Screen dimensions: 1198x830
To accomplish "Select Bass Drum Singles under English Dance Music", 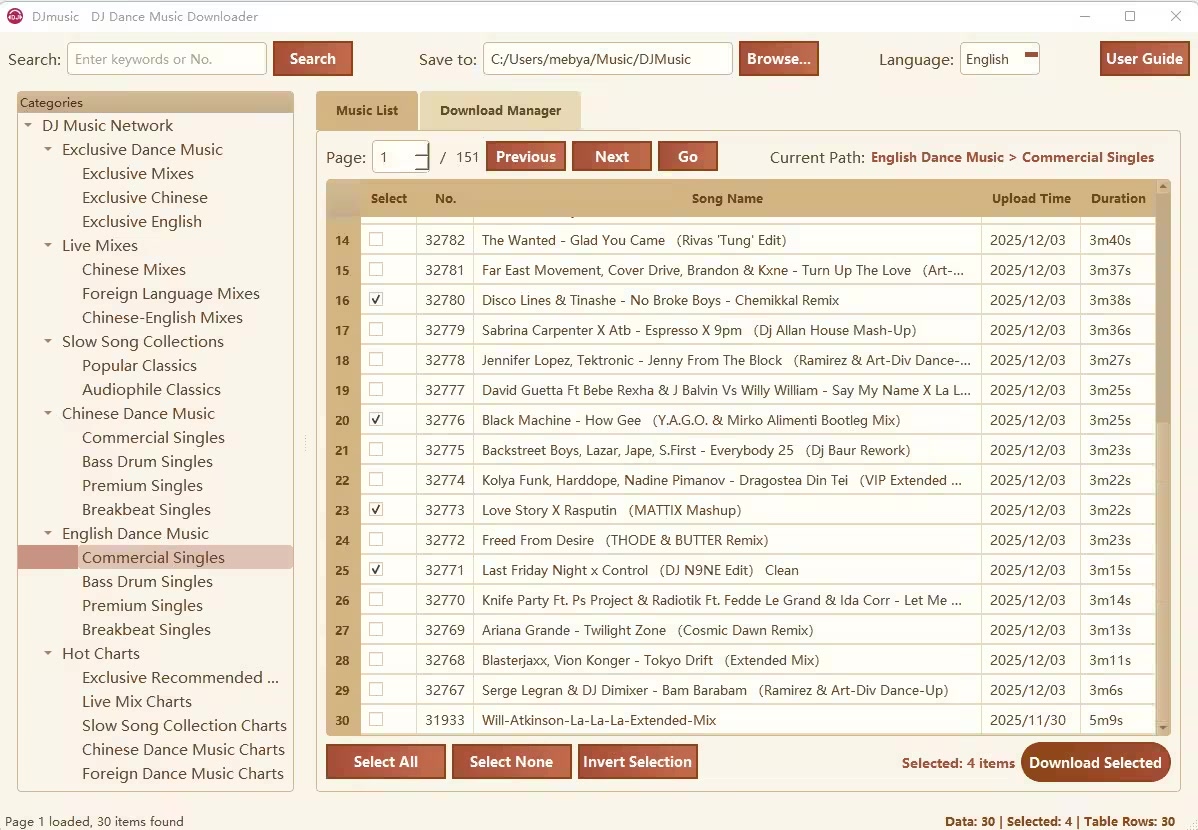I will coord(147,582).
